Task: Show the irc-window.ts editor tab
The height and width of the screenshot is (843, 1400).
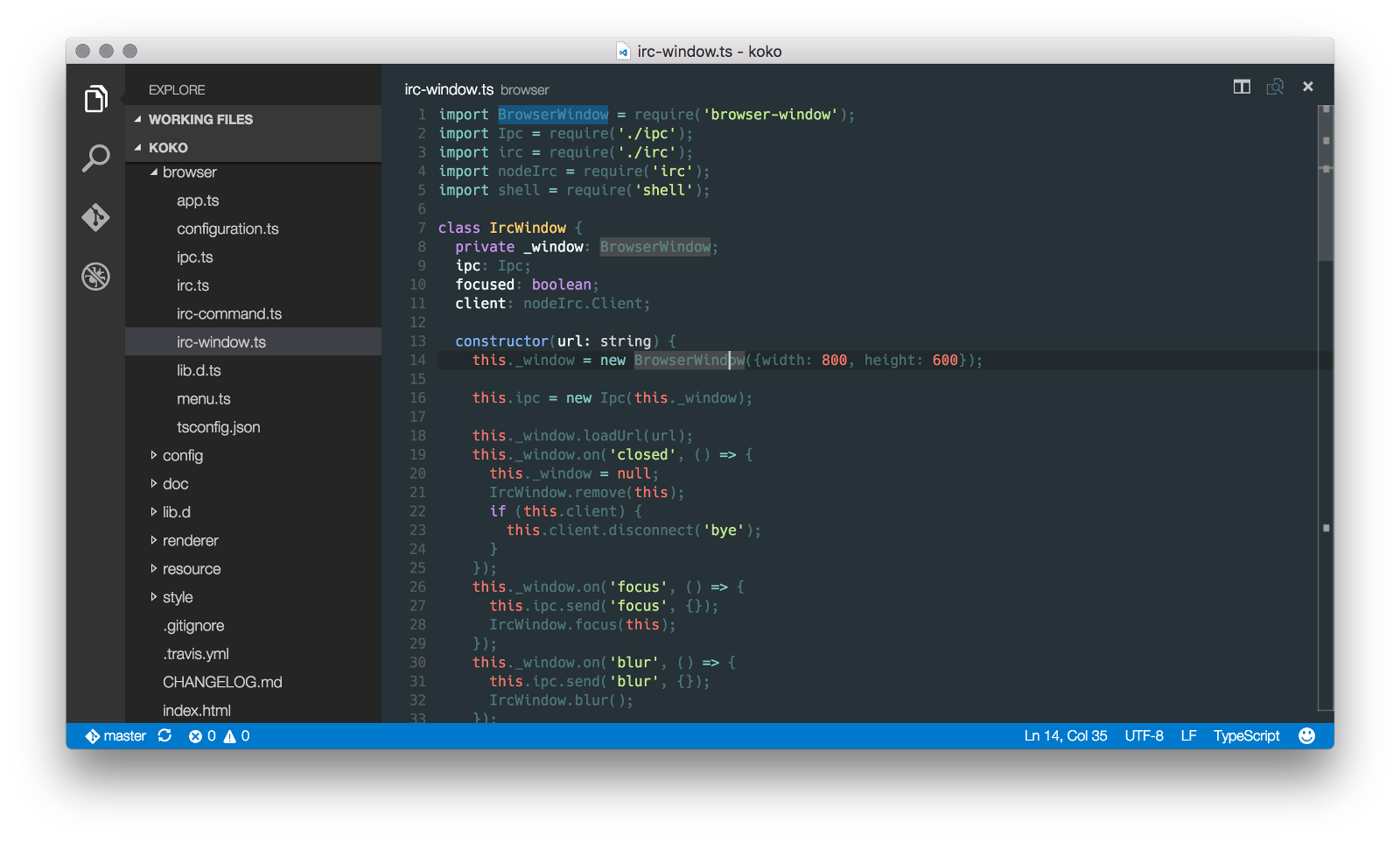Action: 447,88
